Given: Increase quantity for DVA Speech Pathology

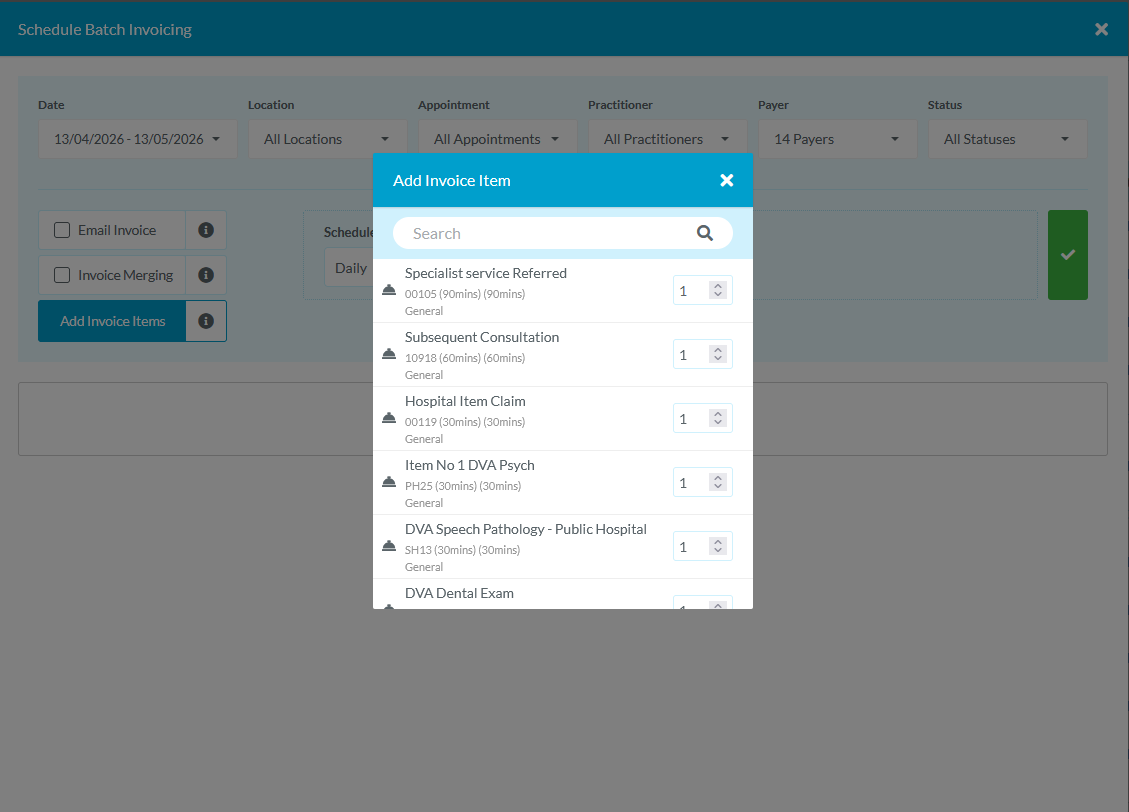Looking at the screenshot, I should [x=718, y=542].
